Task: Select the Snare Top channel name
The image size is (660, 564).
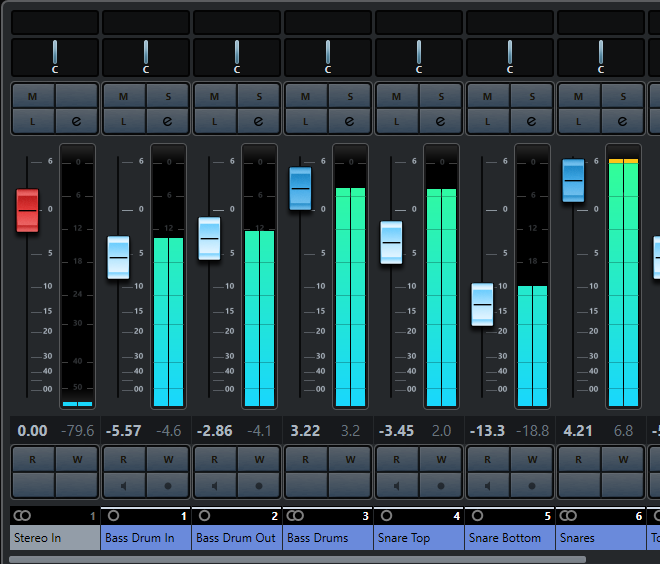Action: pos(418,537)
